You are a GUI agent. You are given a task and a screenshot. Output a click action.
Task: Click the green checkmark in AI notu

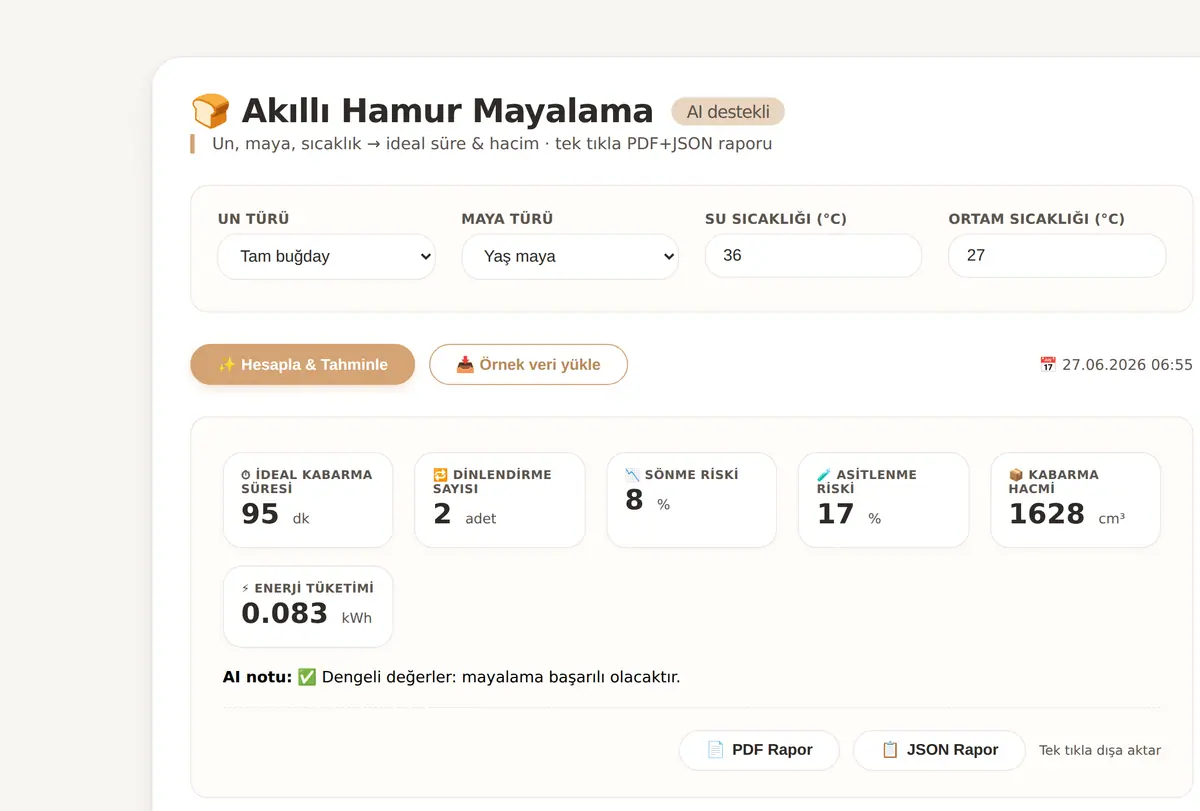[x=307, y=677]
